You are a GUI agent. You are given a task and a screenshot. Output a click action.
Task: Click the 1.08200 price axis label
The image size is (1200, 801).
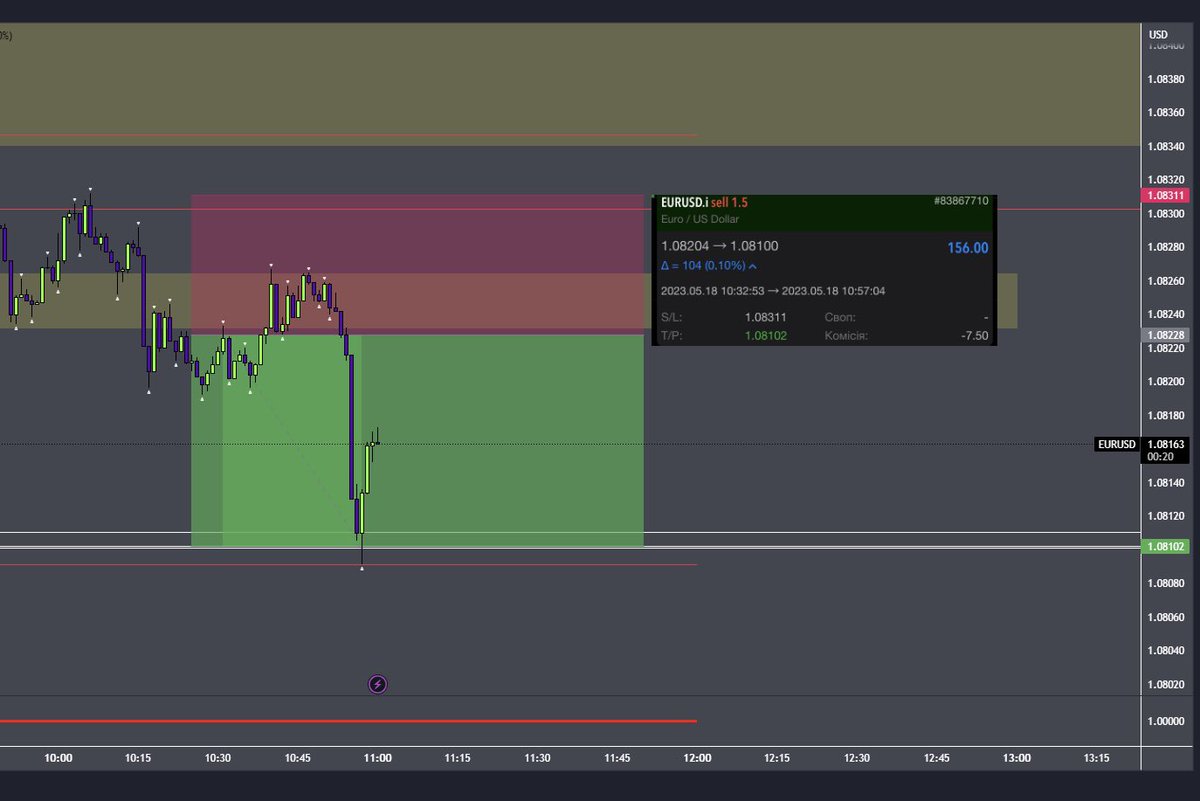[x=1166, y=382]
